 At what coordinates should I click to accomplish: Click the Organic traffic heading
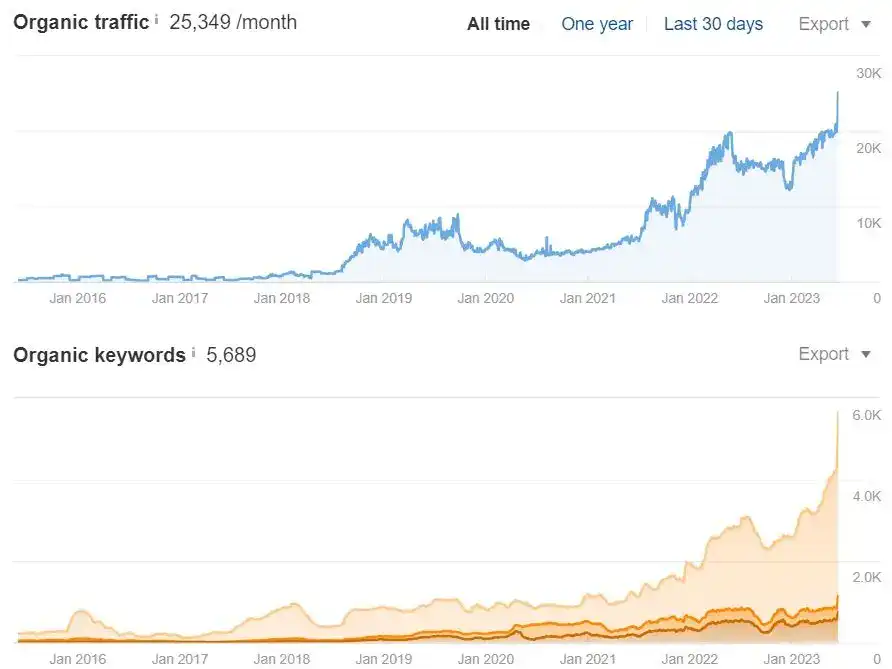click(x=81, y=22)
